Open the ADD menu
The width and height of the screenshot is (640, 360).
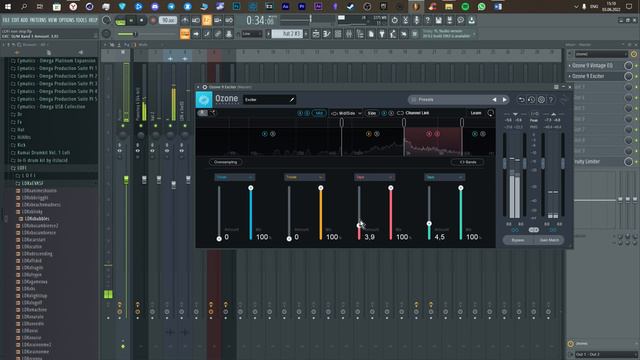click(24, 20)
